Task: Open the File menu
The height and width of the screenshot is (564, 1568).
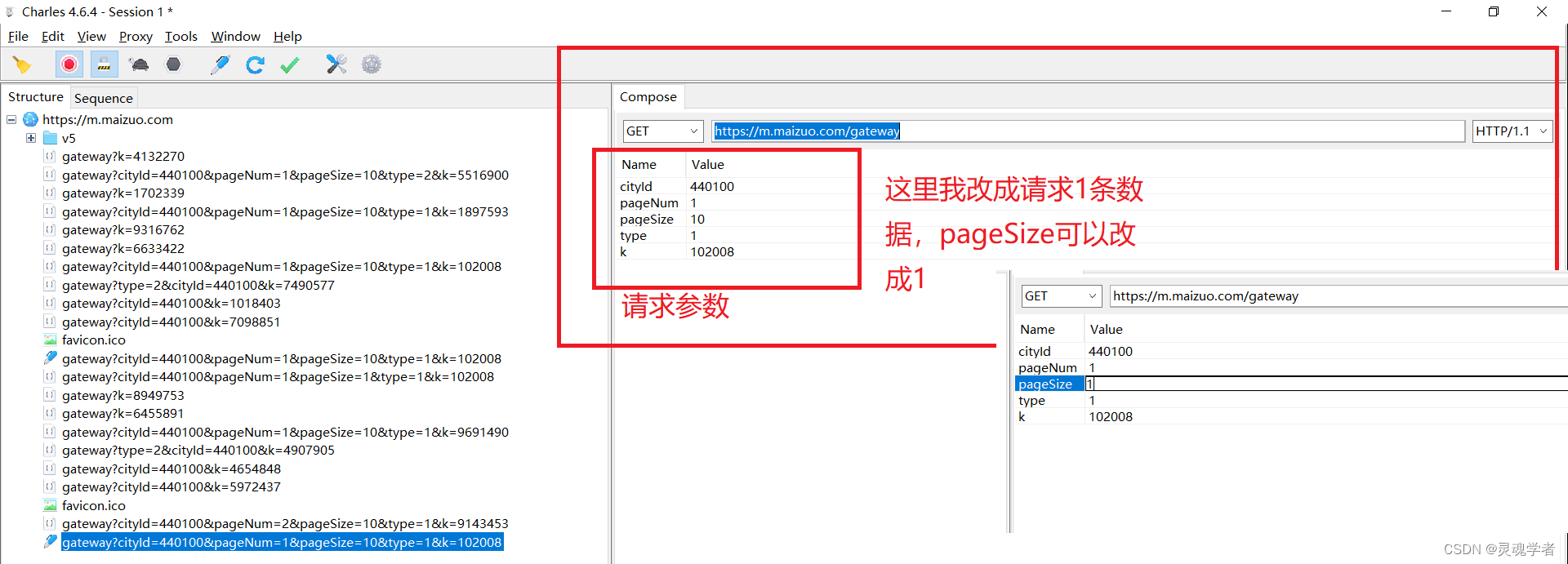Action: 18,36
